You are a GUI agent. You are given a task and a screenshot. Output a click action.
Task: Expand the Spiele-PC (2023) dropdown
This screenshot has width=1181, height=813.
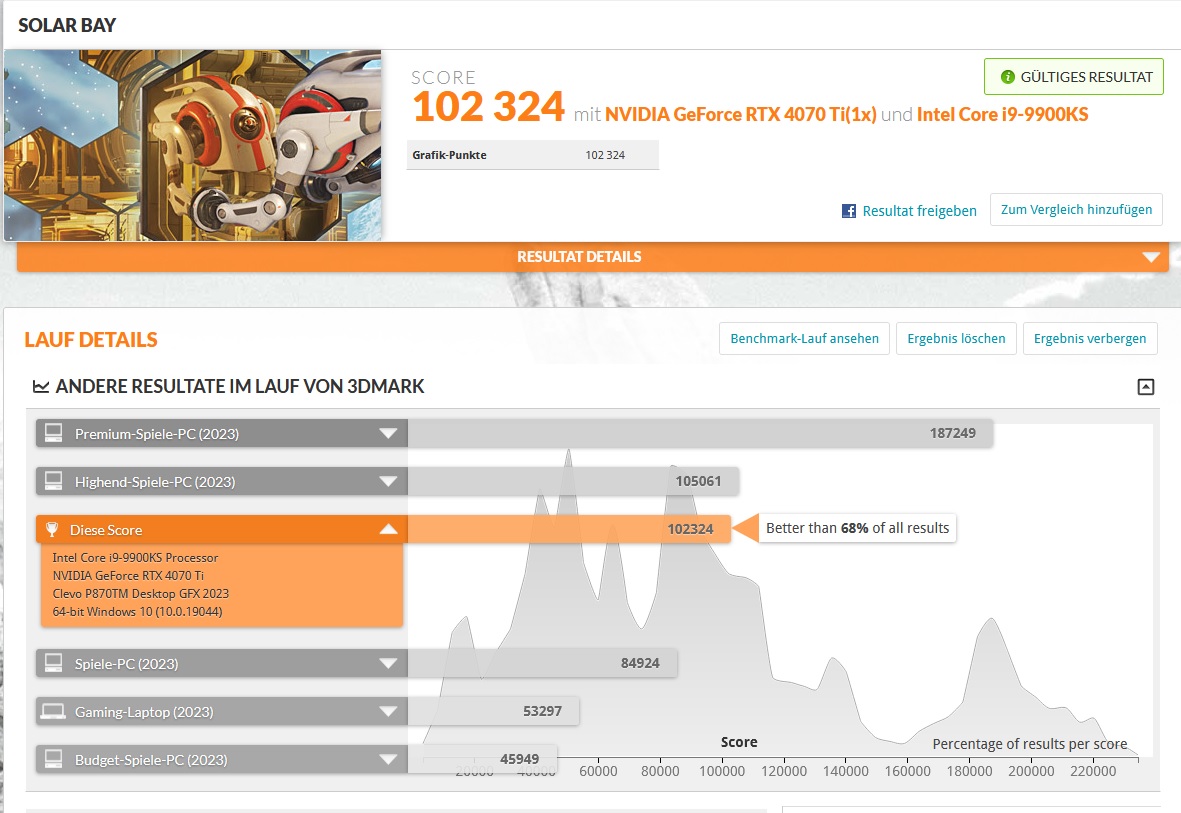click(389, 663)
